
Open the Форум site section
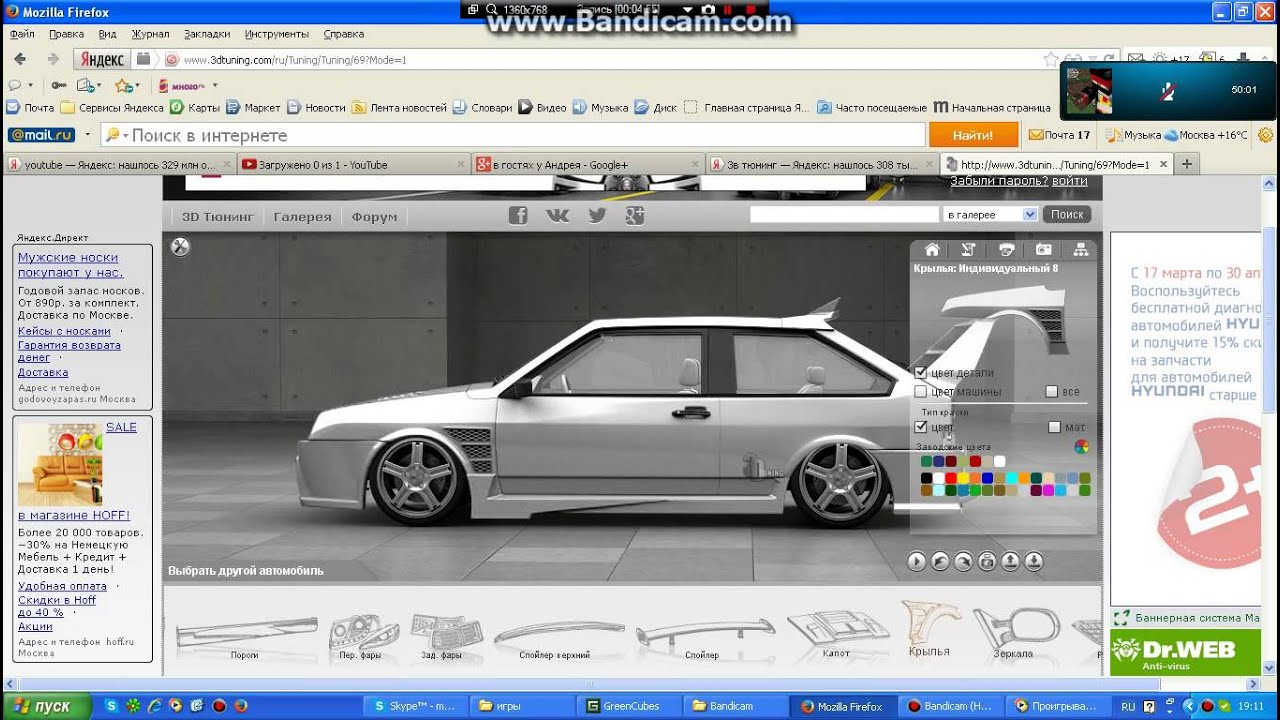tap(374, 216)
